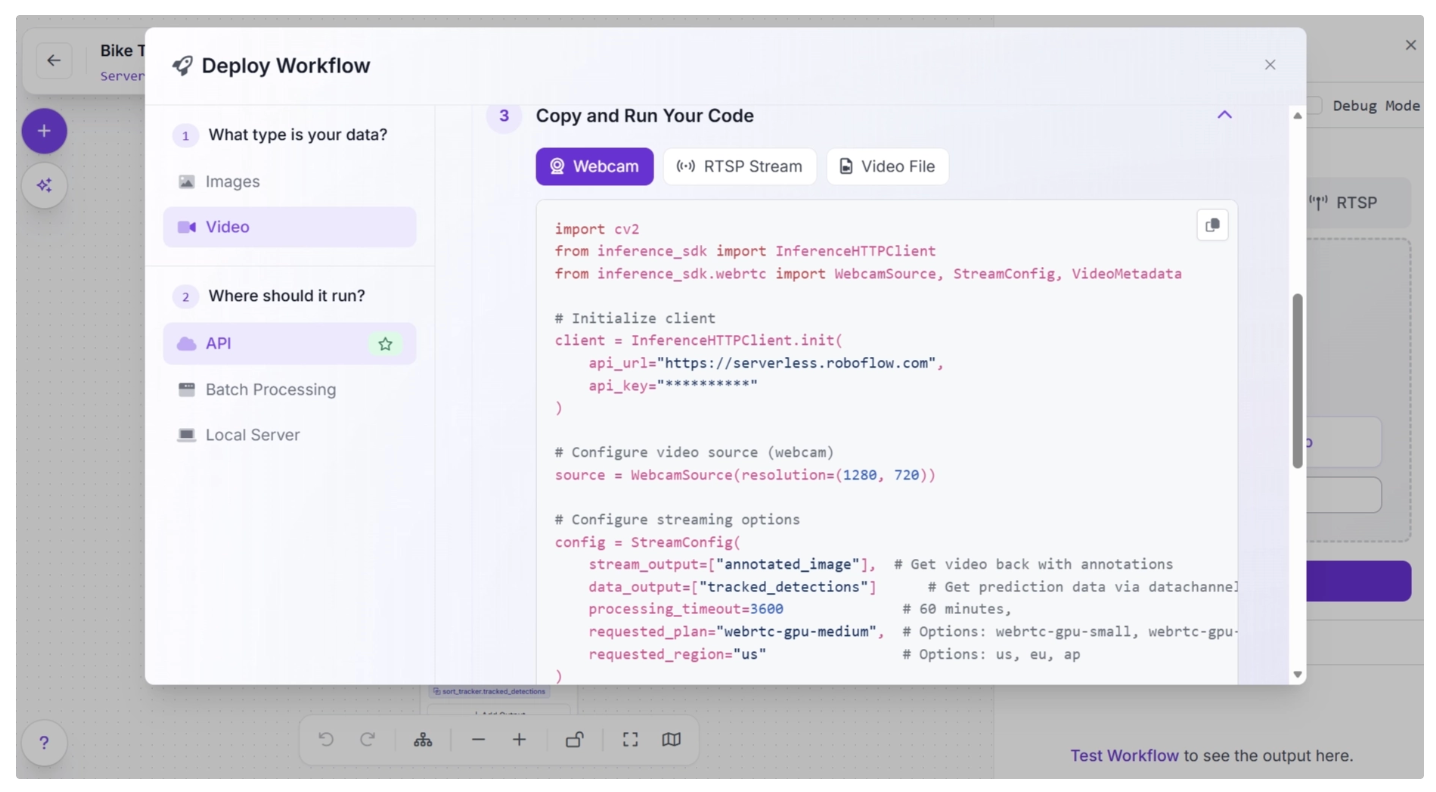The width and height of the screenshot is (1436, 792).
Task: Close the Deploy Workflow dialog
Action: pyautogui.click(x=1270, y=65)
